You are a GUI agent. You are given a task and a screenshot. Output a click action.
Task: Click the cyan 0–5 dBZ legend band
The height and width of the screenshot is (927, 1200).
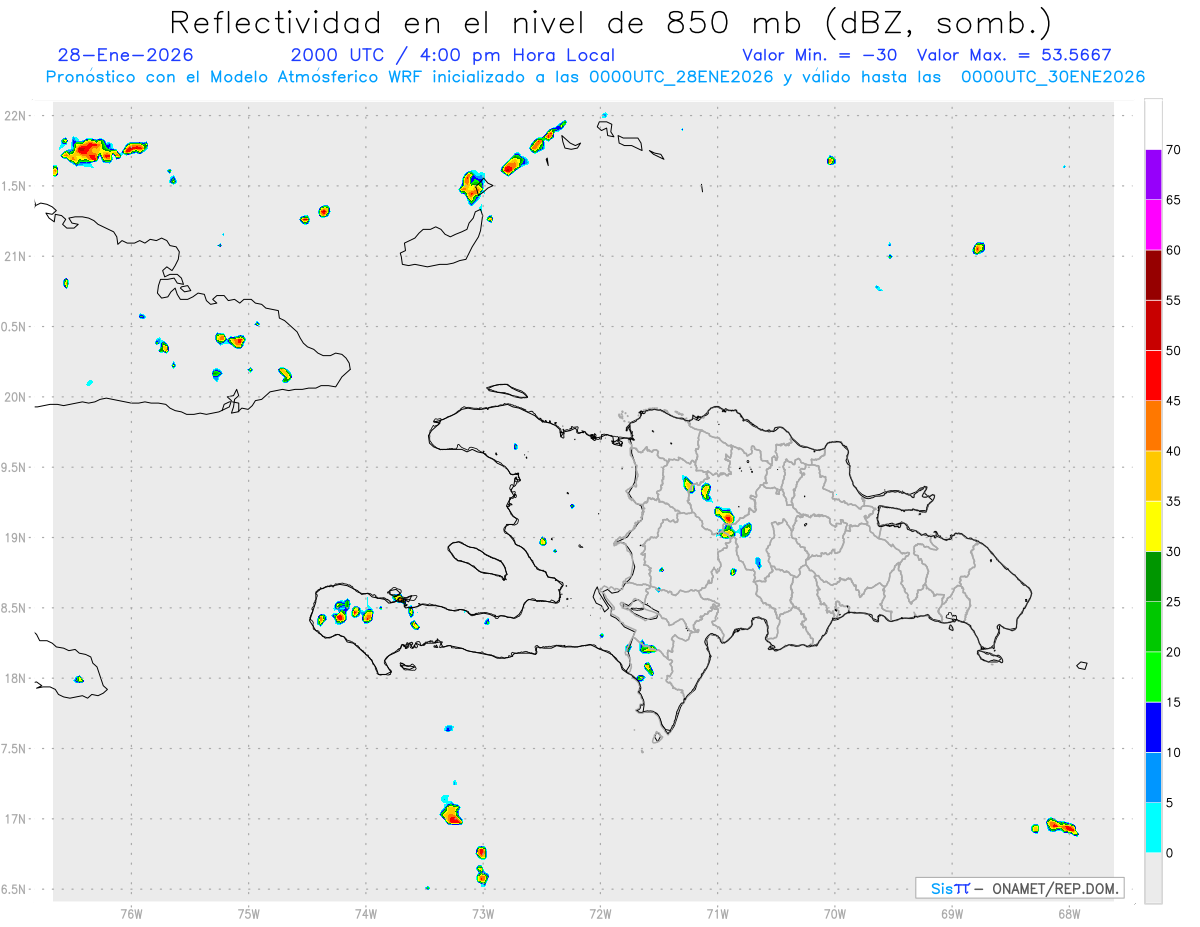click(x=1153, y=828)
